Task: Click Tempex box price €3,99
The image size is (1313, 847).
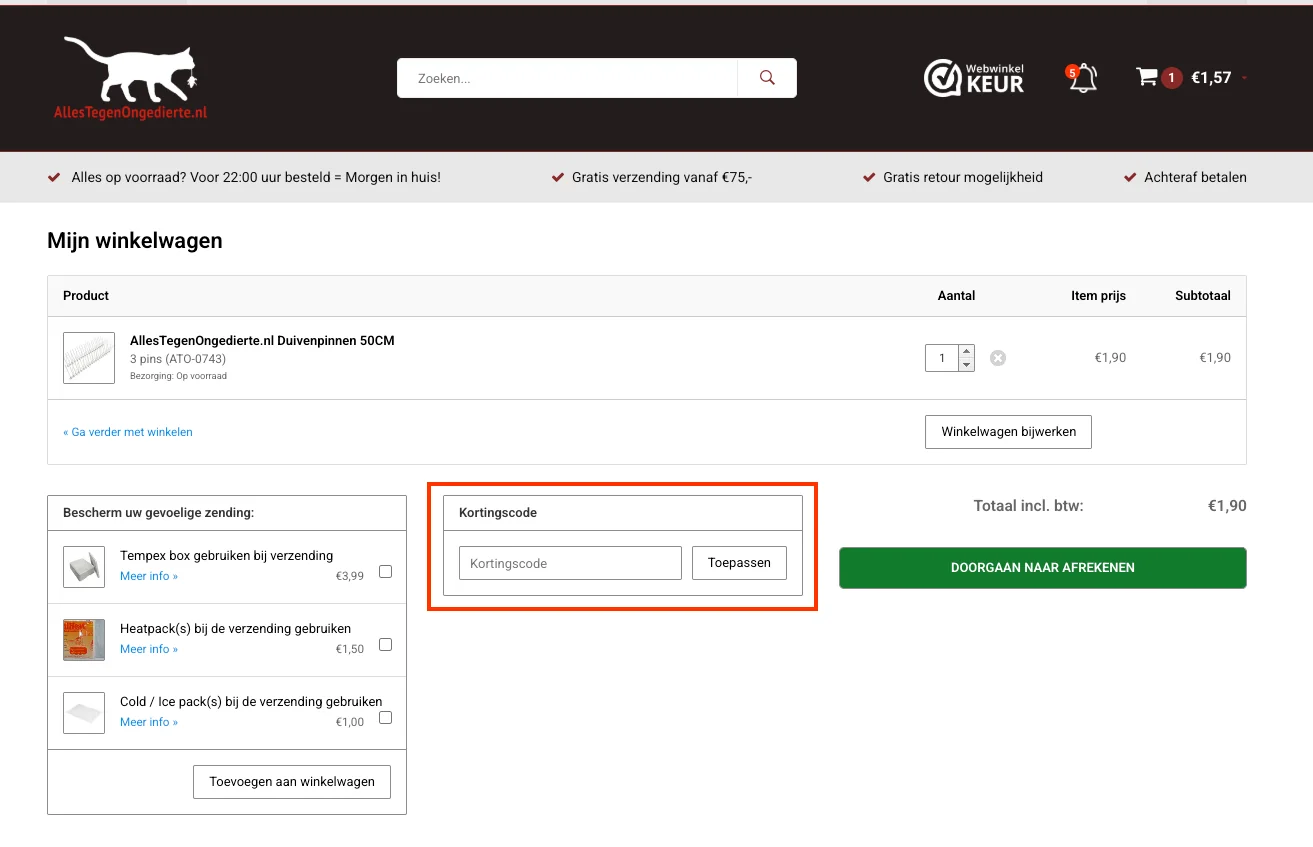Action: [x=350, y=576]
